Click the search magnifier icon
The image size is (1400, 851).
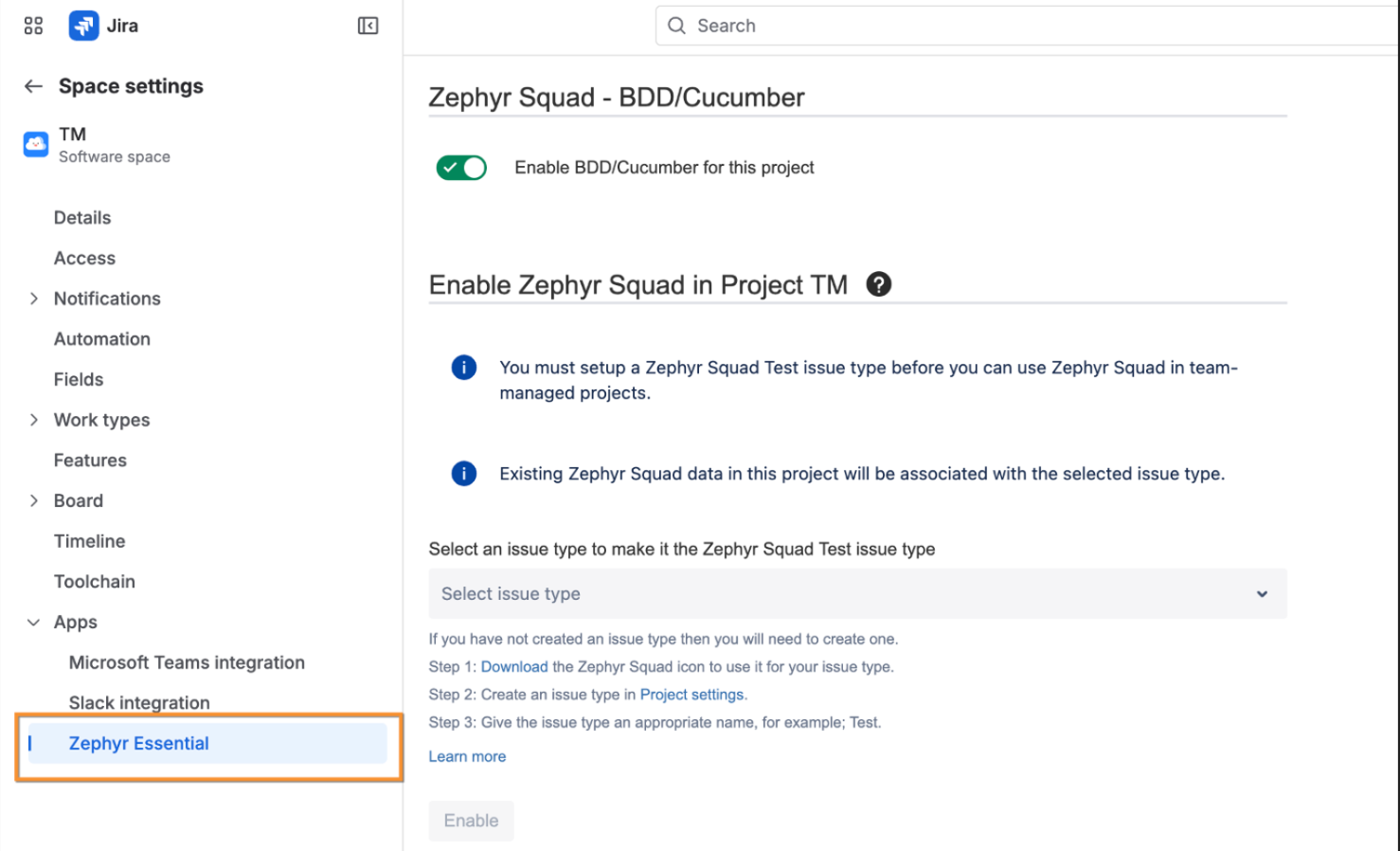click(676, 26)
